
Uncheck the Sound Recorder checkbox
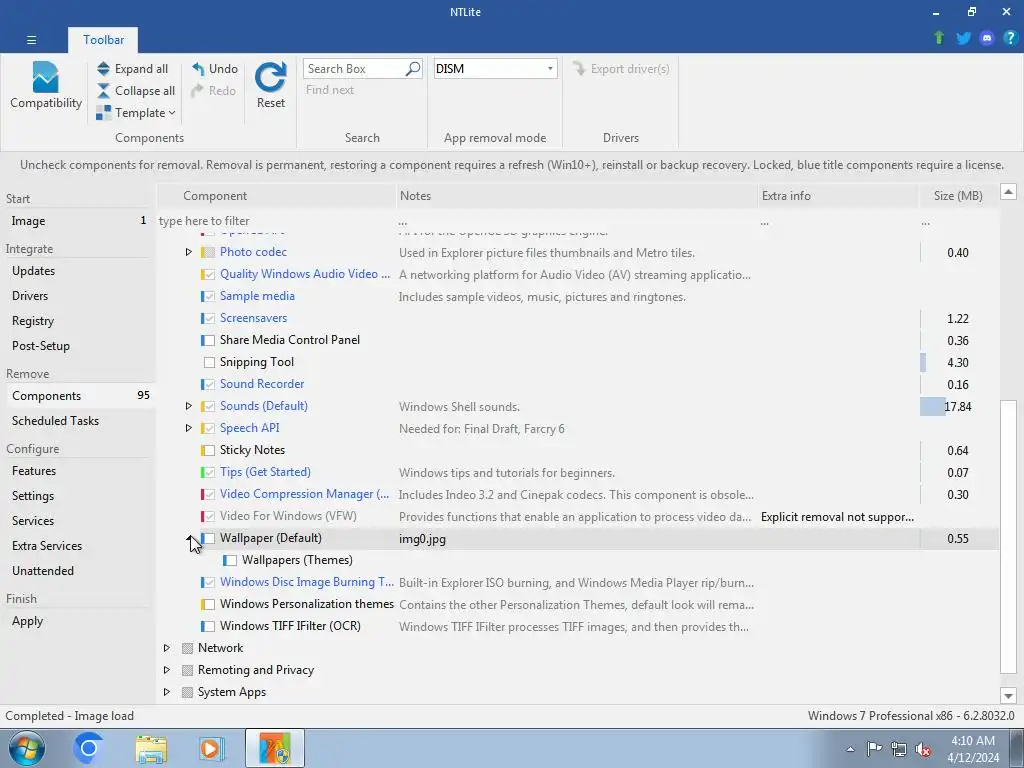coord(209,385)
